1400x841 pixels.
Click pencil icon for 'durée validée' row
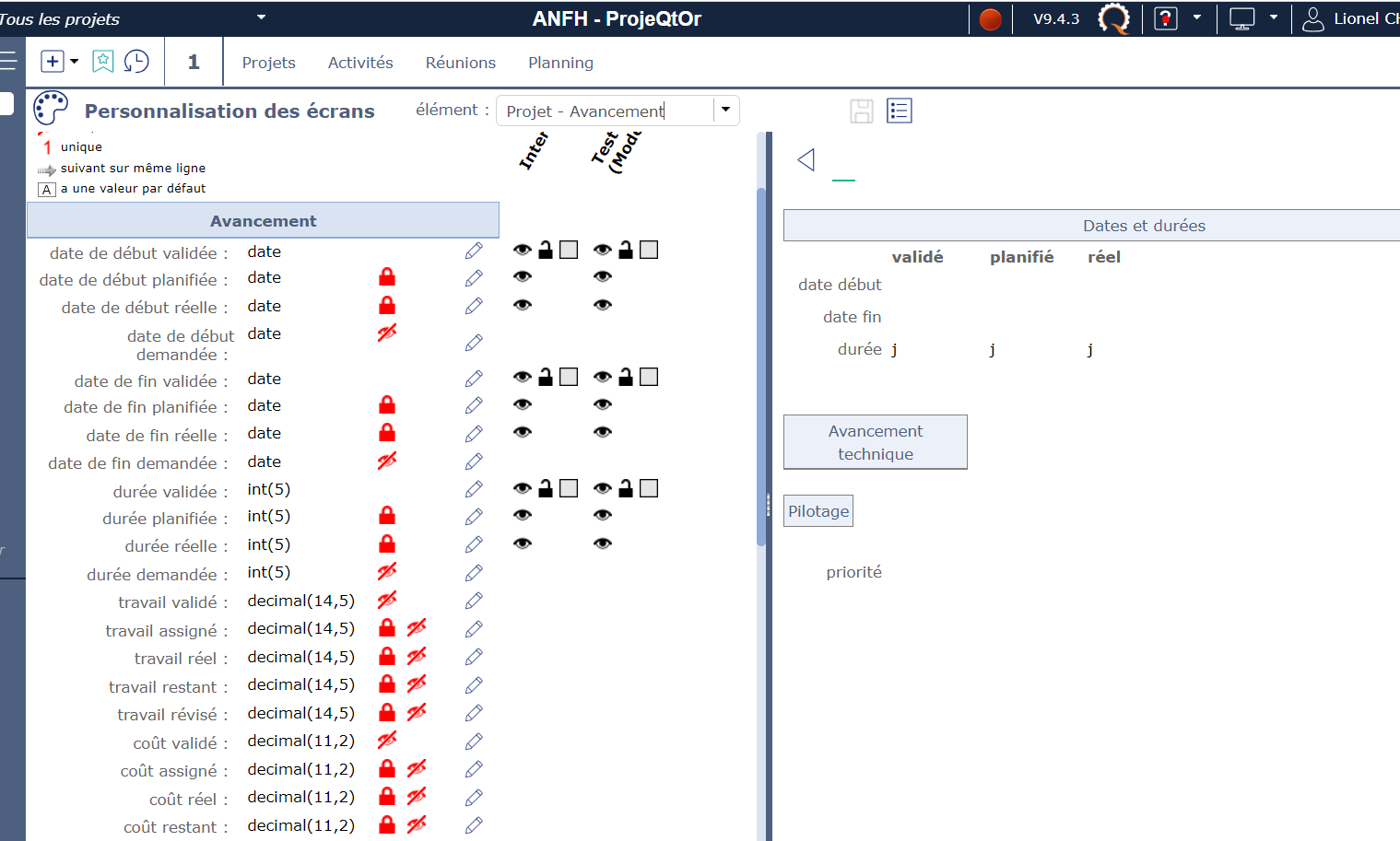point(474,490)
